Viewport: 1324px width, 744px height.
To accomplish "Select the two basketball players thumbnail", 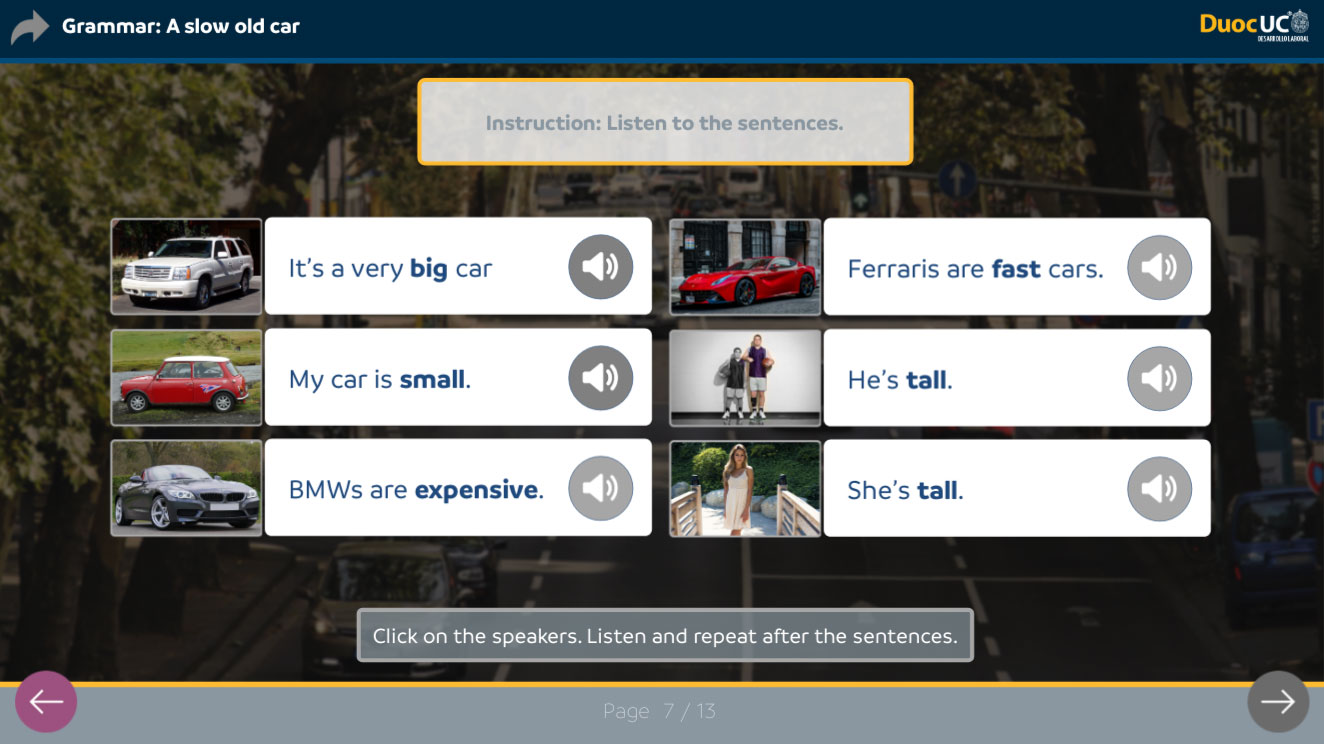I will [x=745, y=378].
